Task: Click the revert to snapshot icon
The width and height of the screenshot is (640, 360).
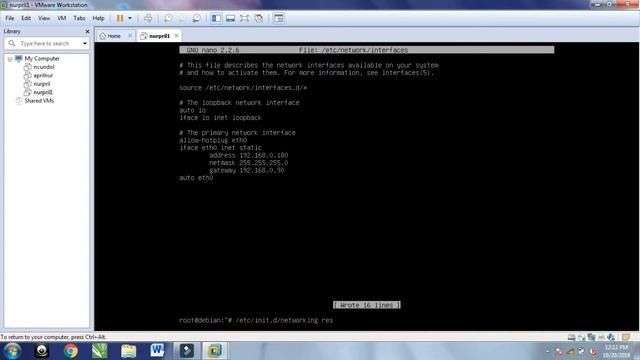Action: point(182,18)
